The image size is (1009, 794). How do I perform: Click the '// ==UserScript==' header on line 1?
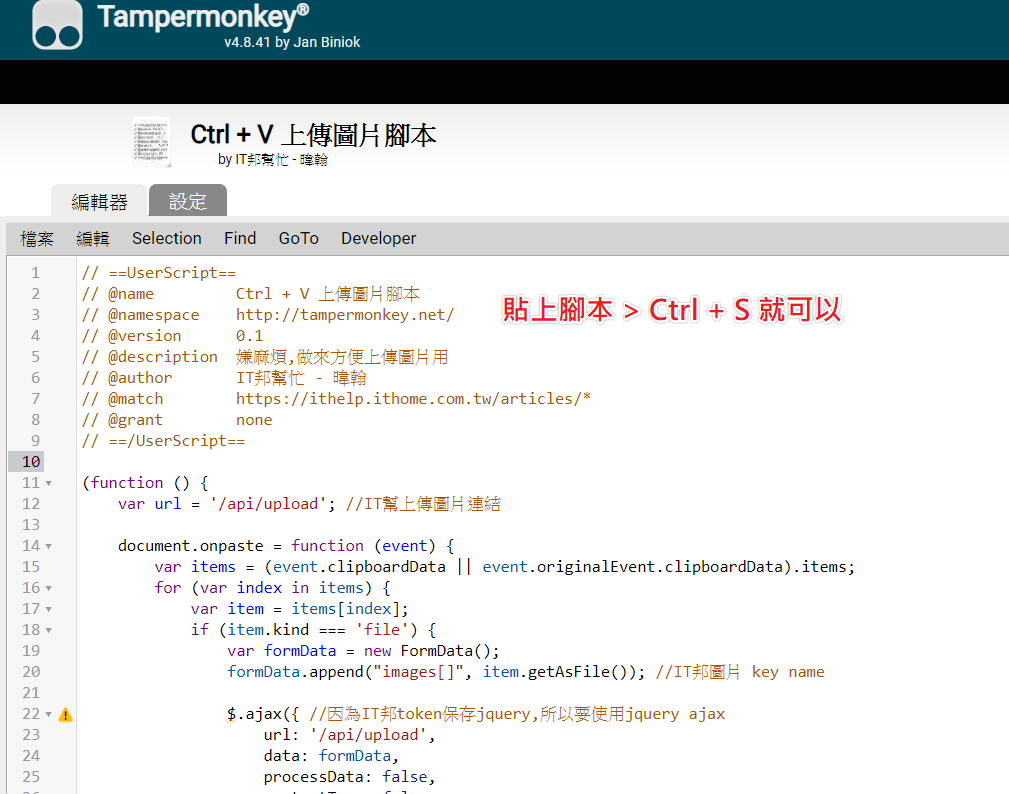tap(159, 273)
